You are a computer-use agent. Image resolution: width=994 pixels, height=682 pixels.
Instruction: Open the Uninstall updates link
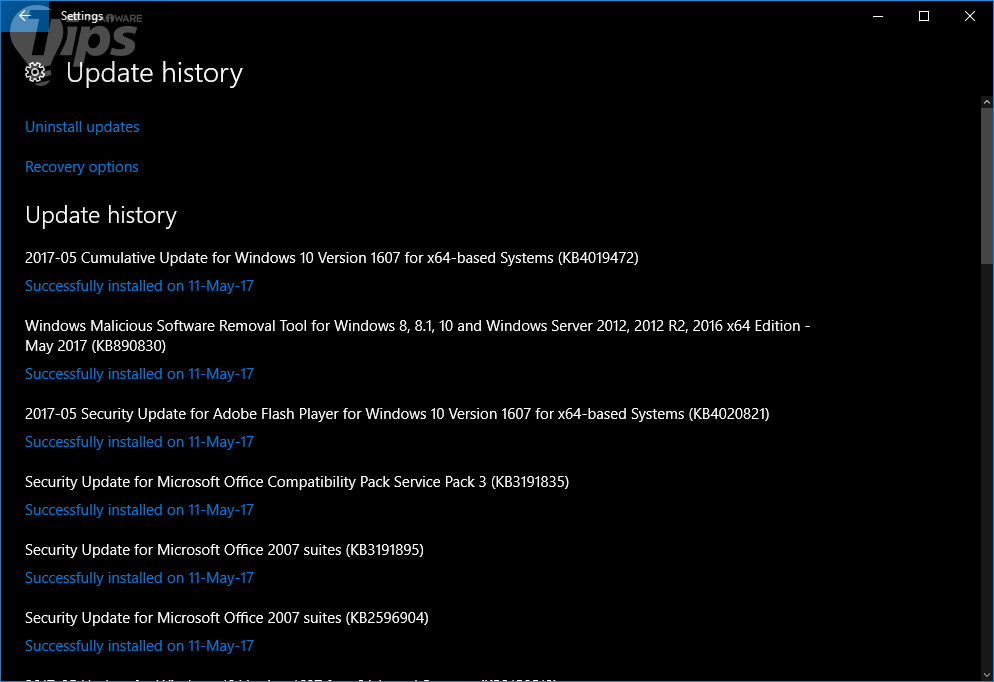[x=82, y=127]
